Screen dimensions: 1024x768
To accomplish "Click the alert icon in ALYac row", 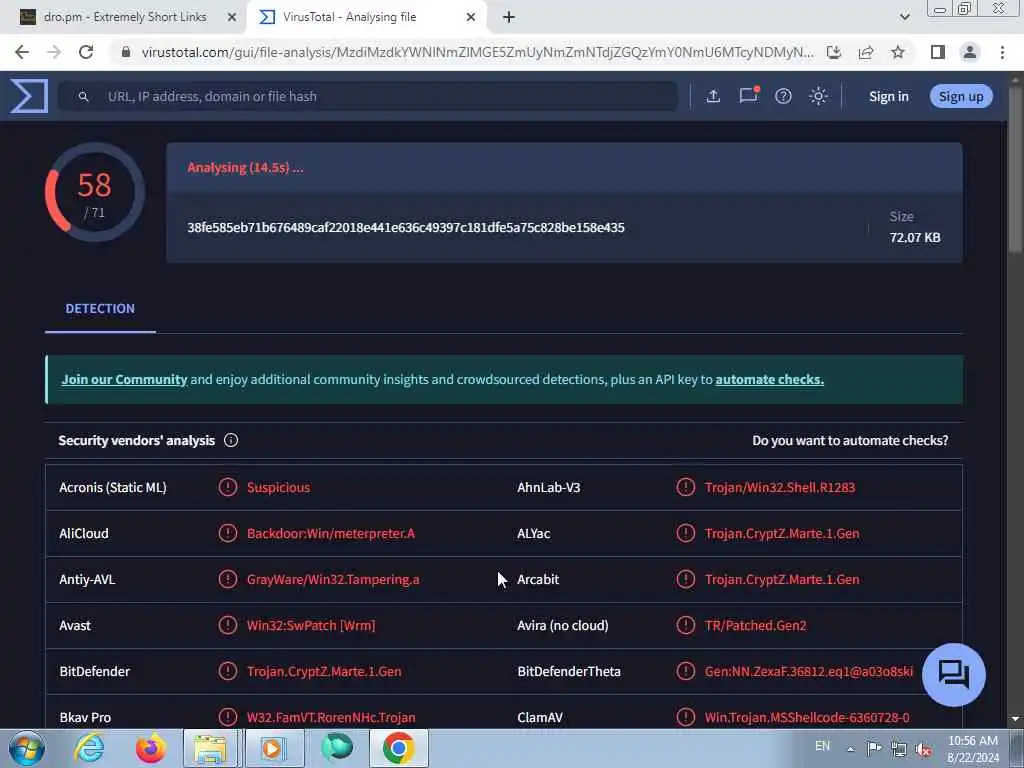I will [x=686, y=533].
